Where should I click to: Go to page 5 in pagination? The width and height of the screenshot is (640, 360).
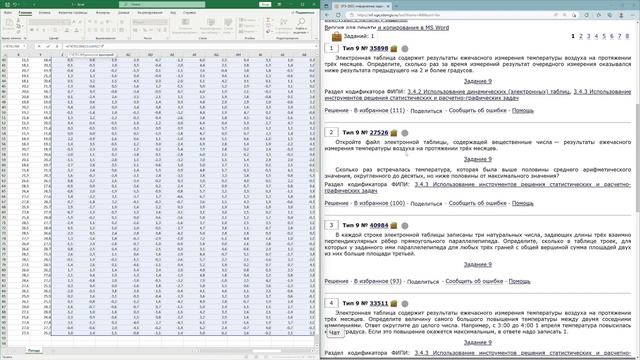[x=604, y=36]
